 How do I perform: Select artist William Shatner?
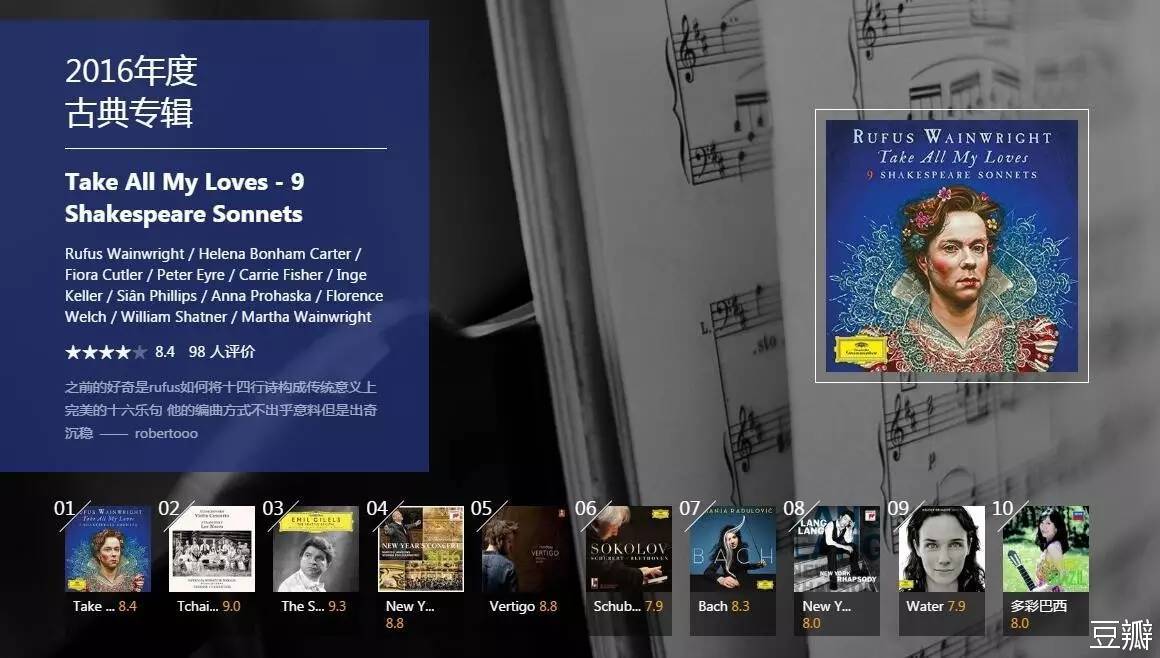(174, 317)
